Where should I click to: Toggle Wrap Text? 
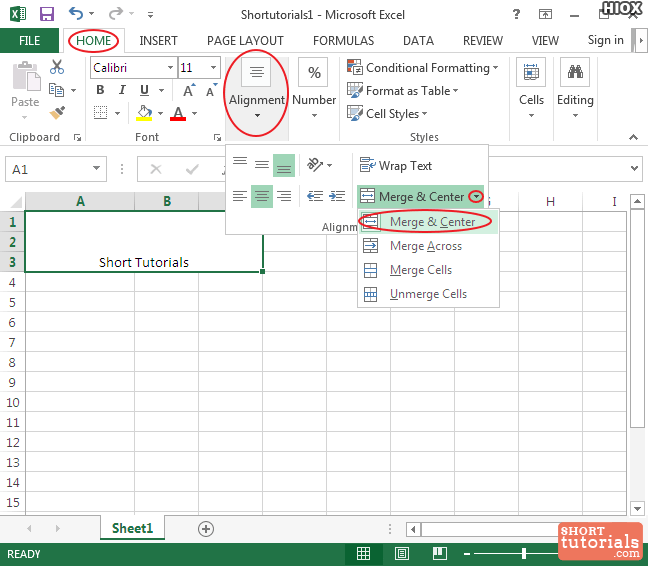tap(395, 166)
